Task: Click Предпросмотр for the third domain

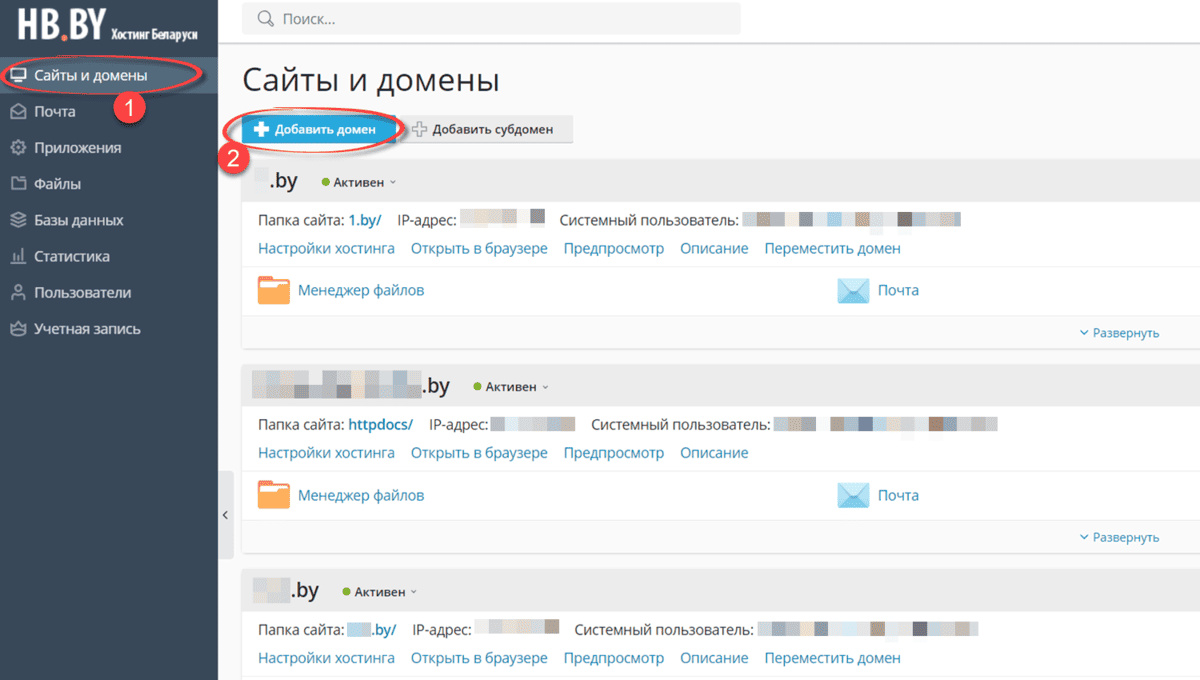Action: click(x=614, y=658)
